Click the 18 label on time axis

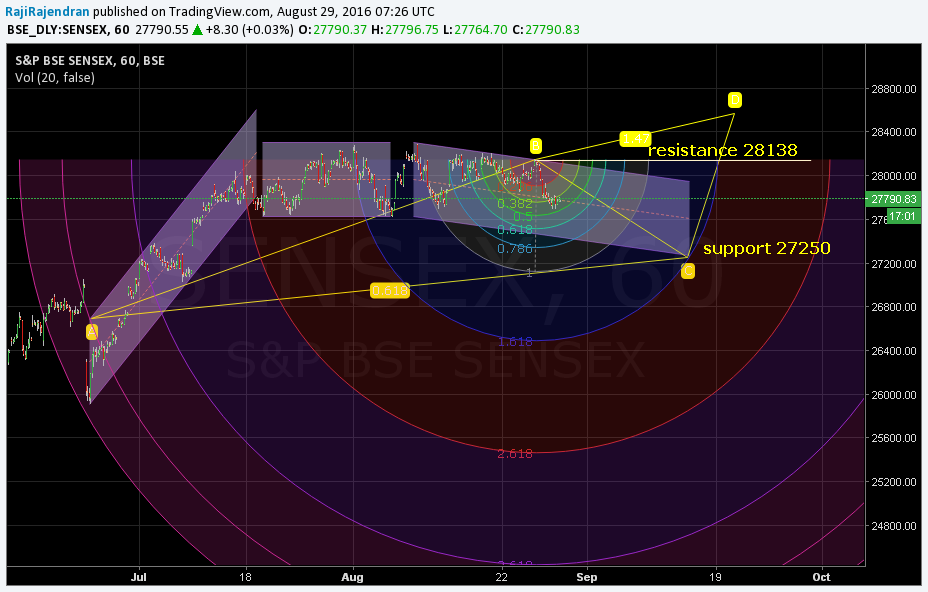click(x=246, y=577)
